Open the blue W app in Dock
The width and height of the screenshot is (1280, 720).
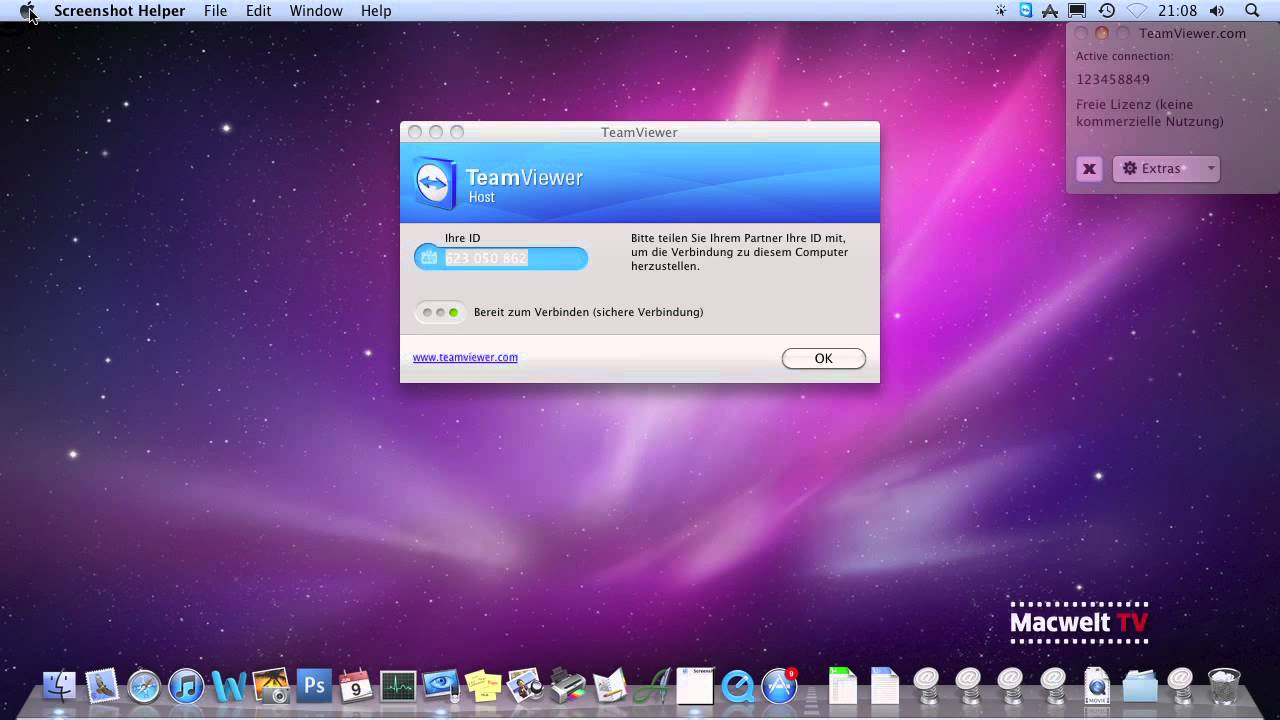coord(229,686)
